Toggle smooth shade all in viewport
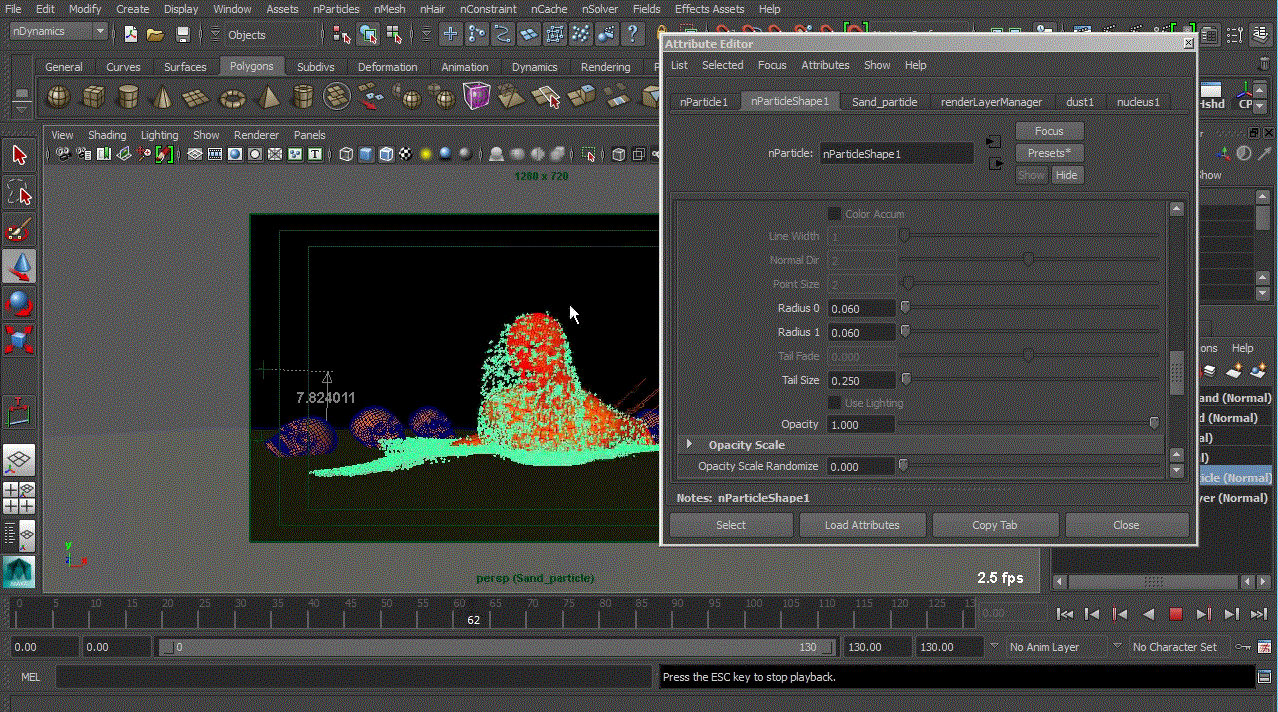This screenshot has width=1278, height=712. (366, 154)
